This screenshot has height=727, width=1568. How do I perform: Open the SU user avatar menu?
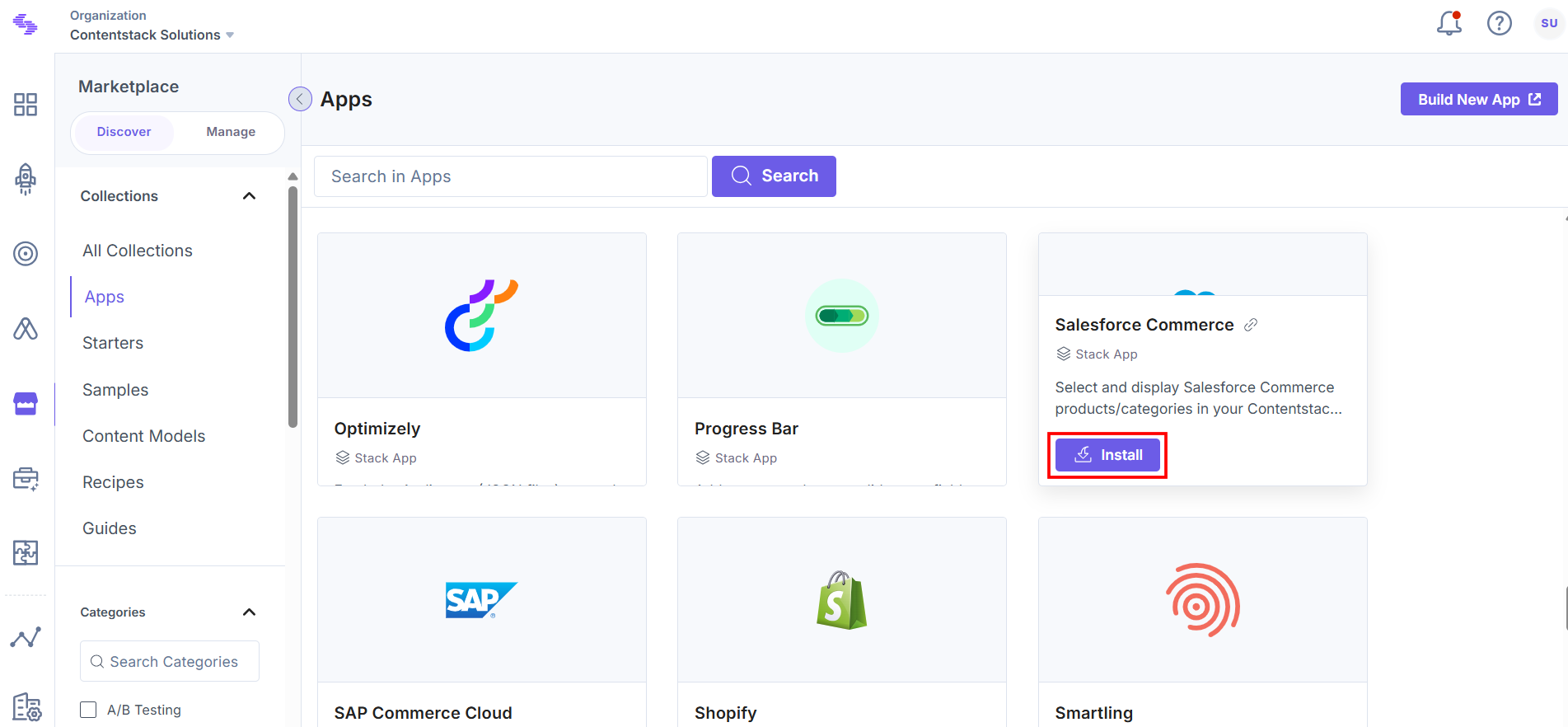(x=1549, y=23)
